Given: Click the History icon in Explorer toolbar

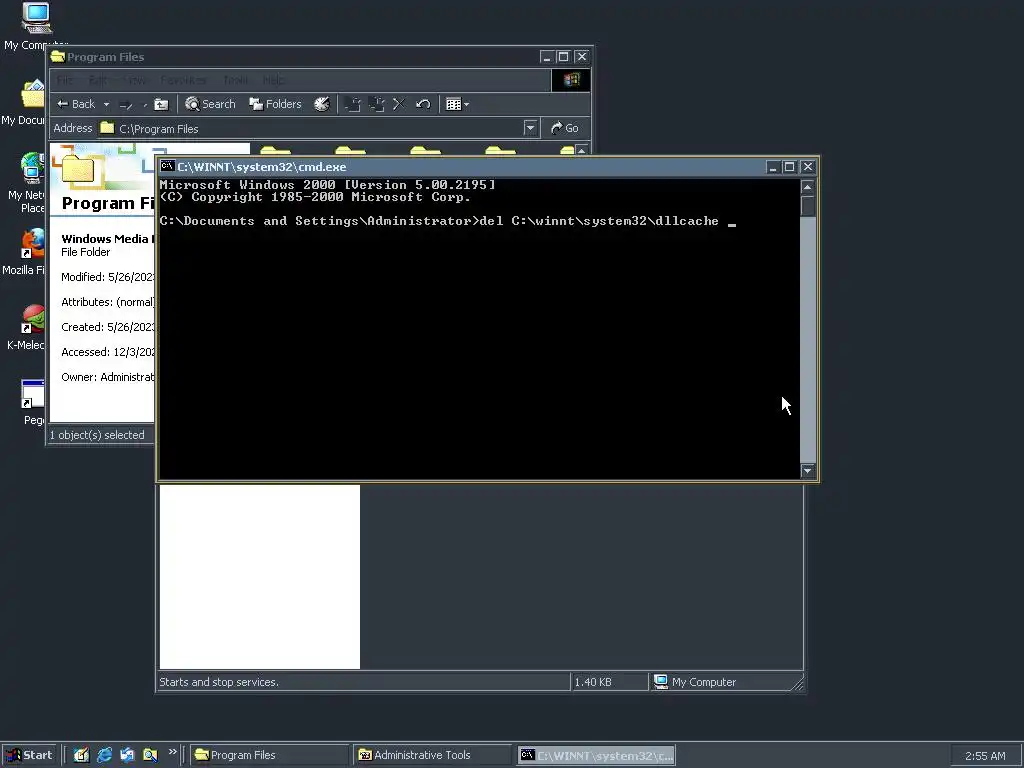Looking at the screenshot, I should pos(322,104).
